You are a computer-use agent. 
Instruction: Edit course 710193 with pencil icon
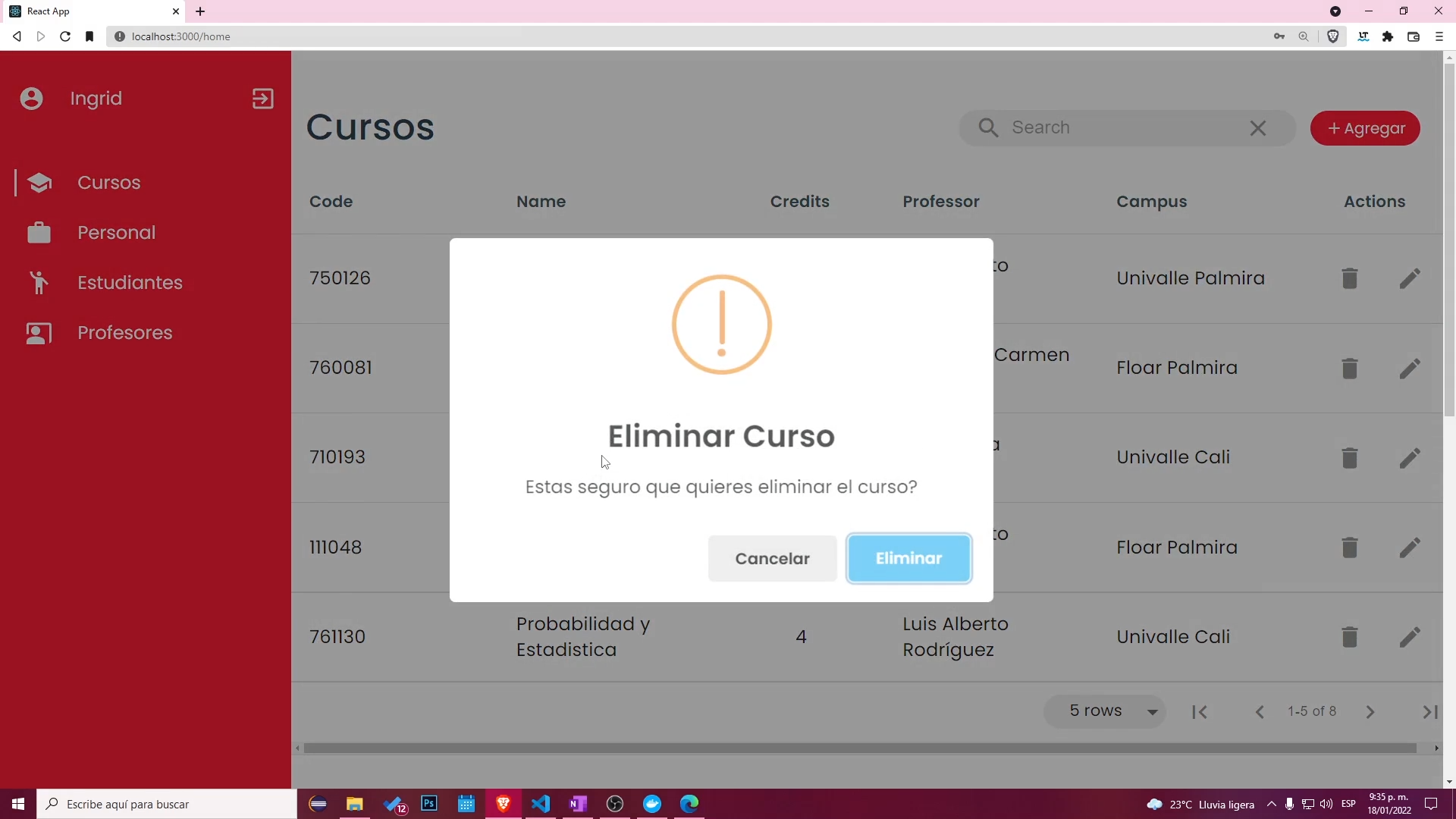pyautogui.click(x=1410, y=458)
